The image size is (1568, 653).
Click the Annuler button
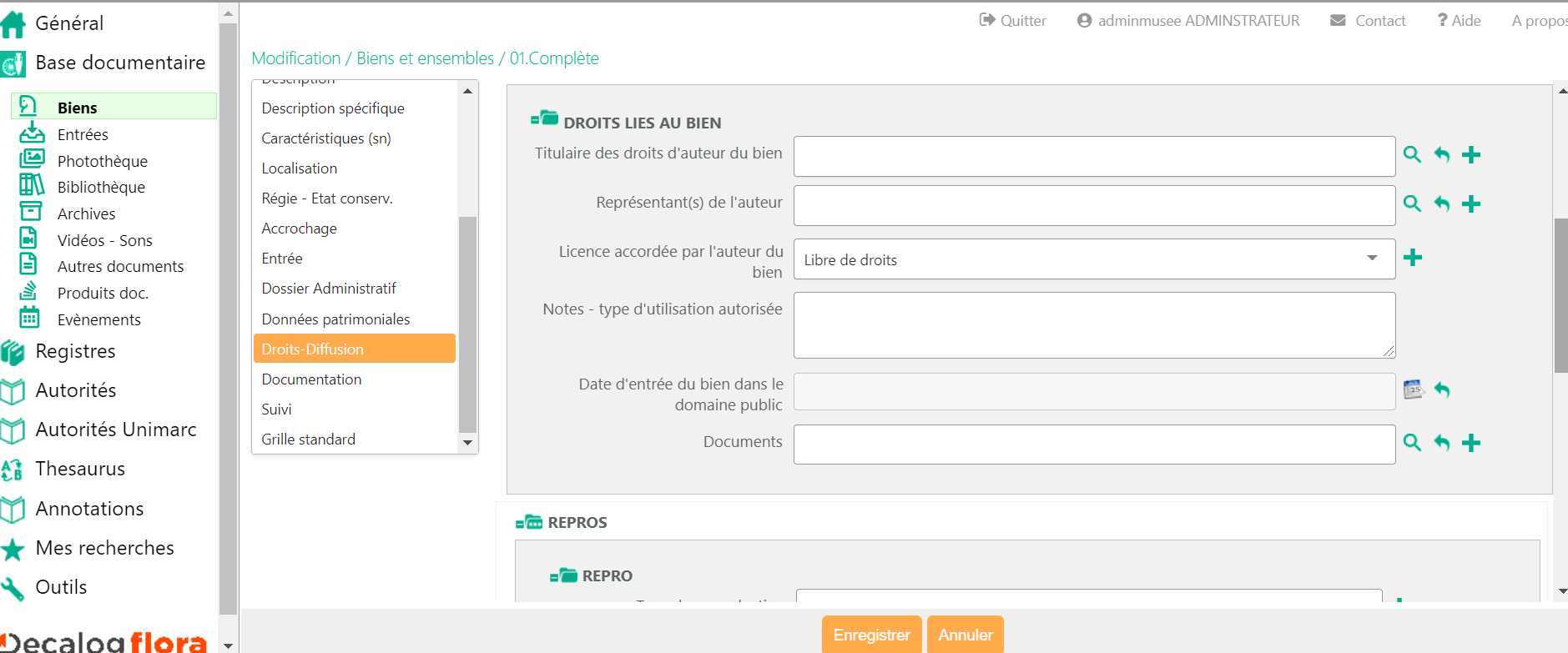click(966, 635)
